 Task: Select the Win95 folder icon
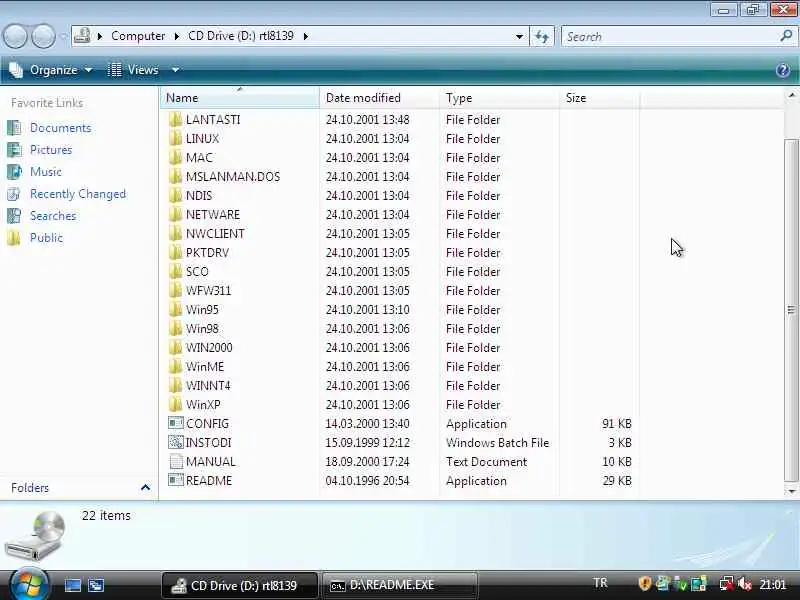point(176,309)
